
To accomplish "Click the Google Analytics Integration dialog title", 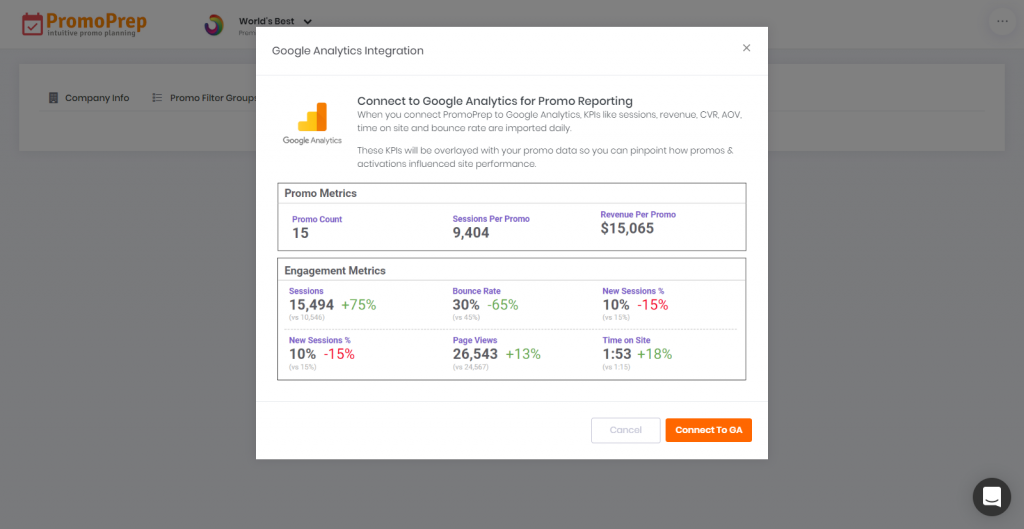I will tap(347, 50).
